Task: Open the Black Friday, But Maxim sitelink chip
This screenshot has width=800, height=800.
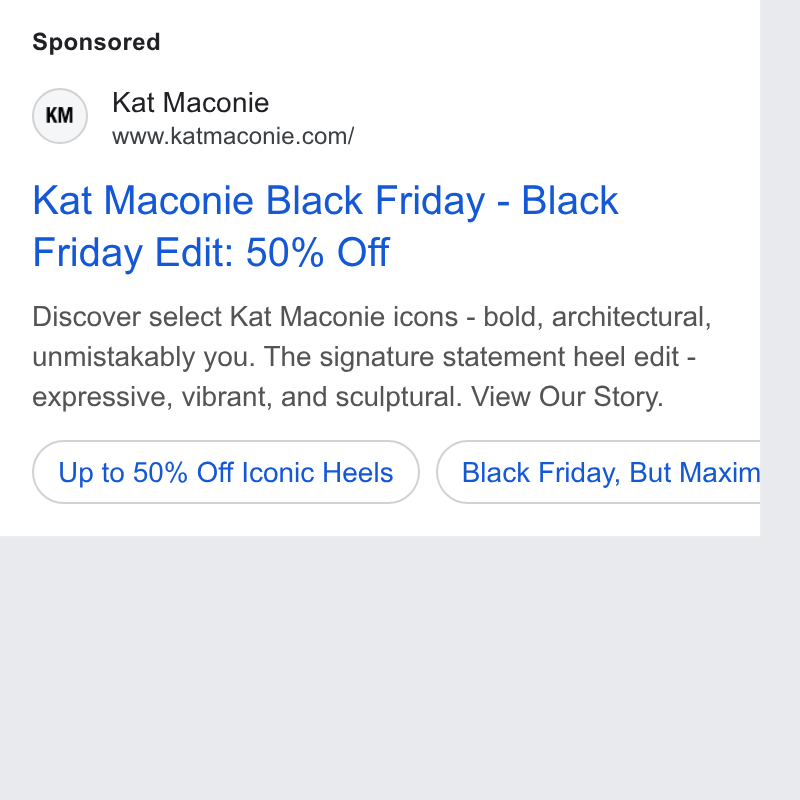Action: (x=598, y=472)
